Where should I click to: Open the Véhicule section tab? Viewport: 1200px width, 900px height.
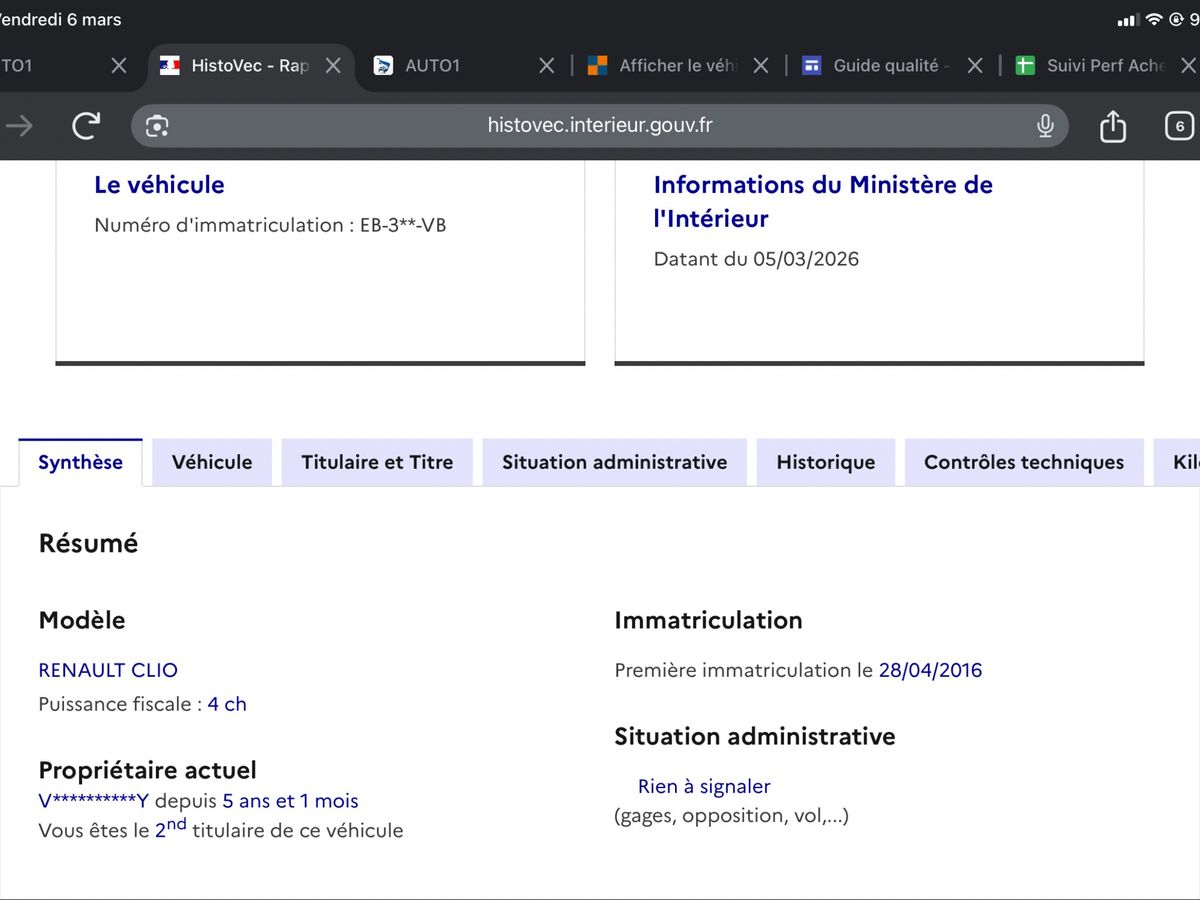click(212, 462)
